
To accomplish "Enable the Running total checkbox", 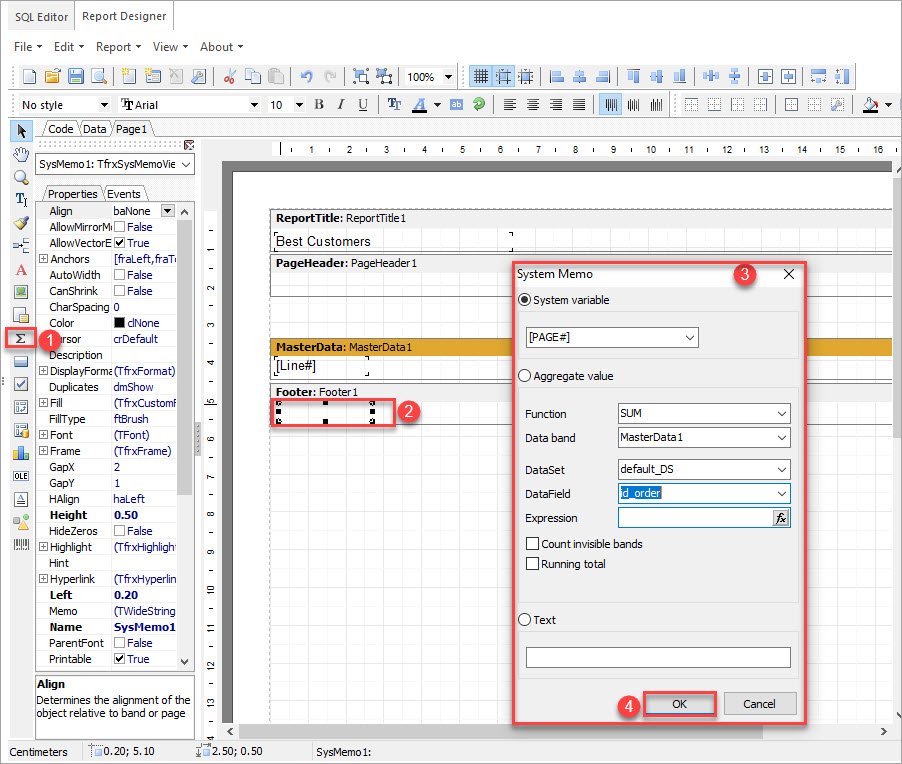I will 533,564.
